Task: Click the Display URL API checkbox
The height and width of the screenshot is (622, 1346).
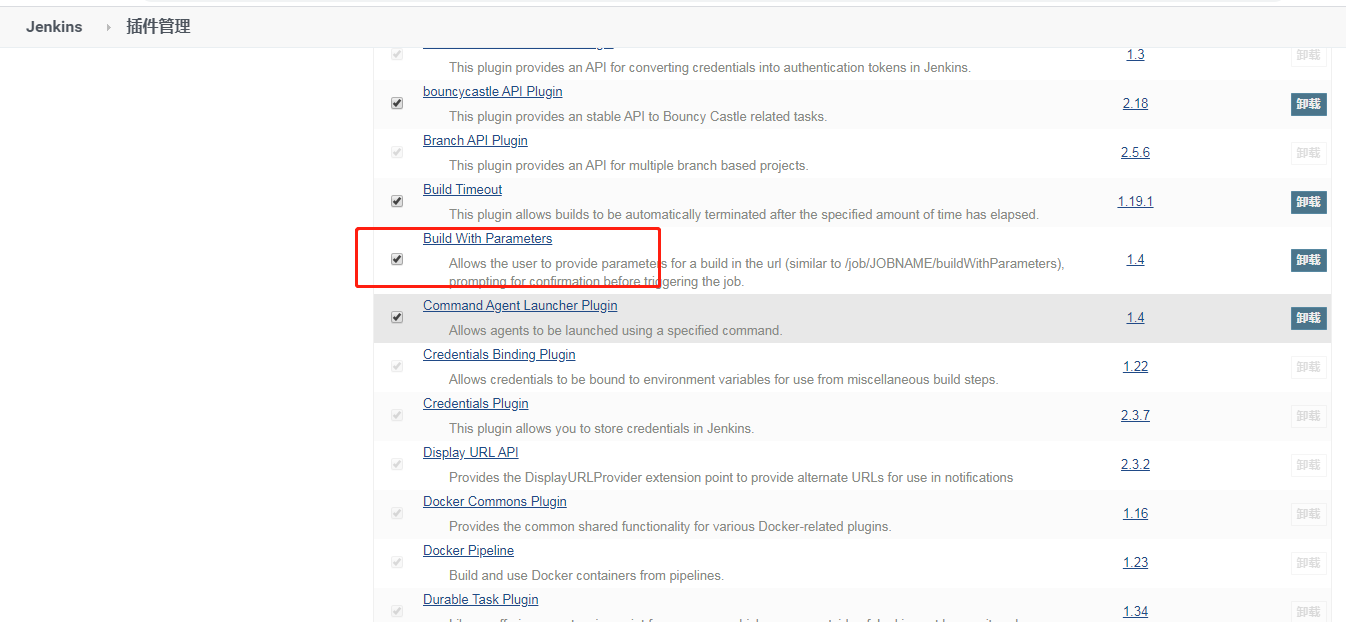Action: [x=397, y=464]
